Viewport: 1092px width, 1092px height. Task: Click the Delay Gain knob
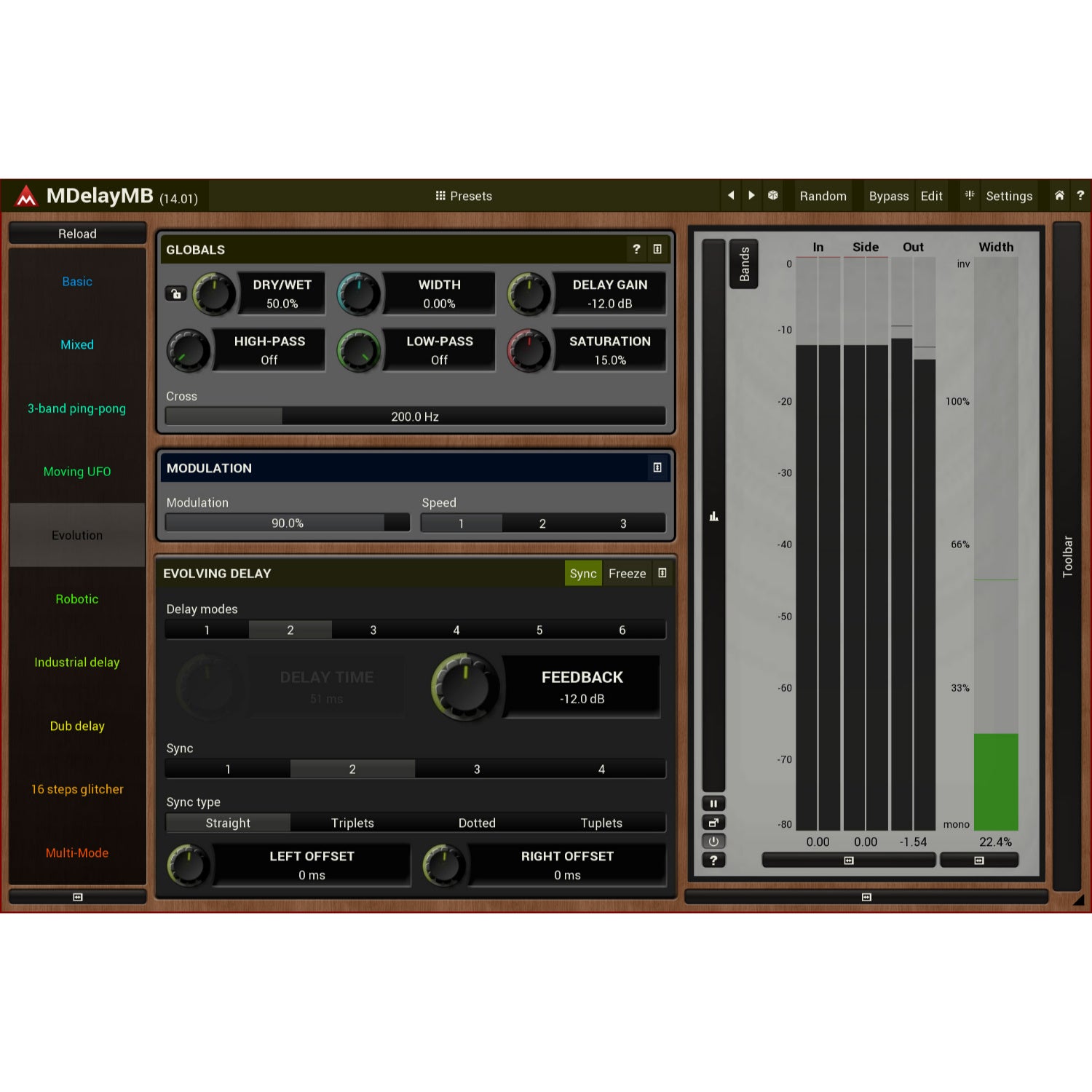(x=529, y=294)
